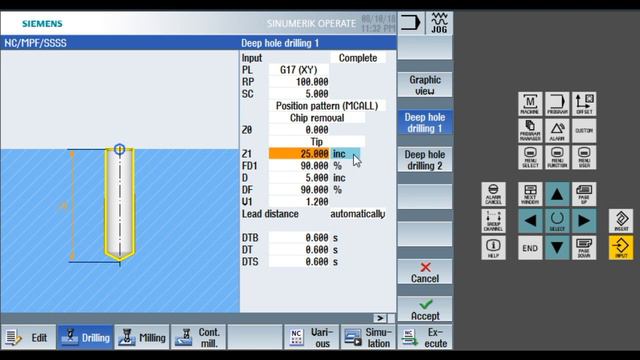
Task: Click the FD1 feedrate field 90.000
Action: (299, 166)
